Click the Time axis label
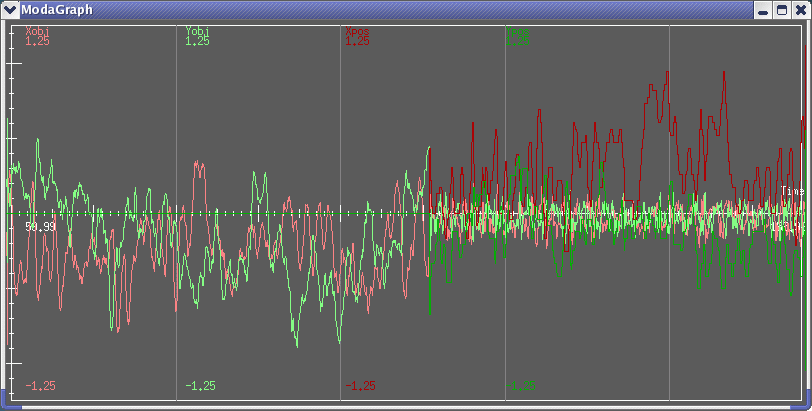The image size is (812, 411). [792, 192]
